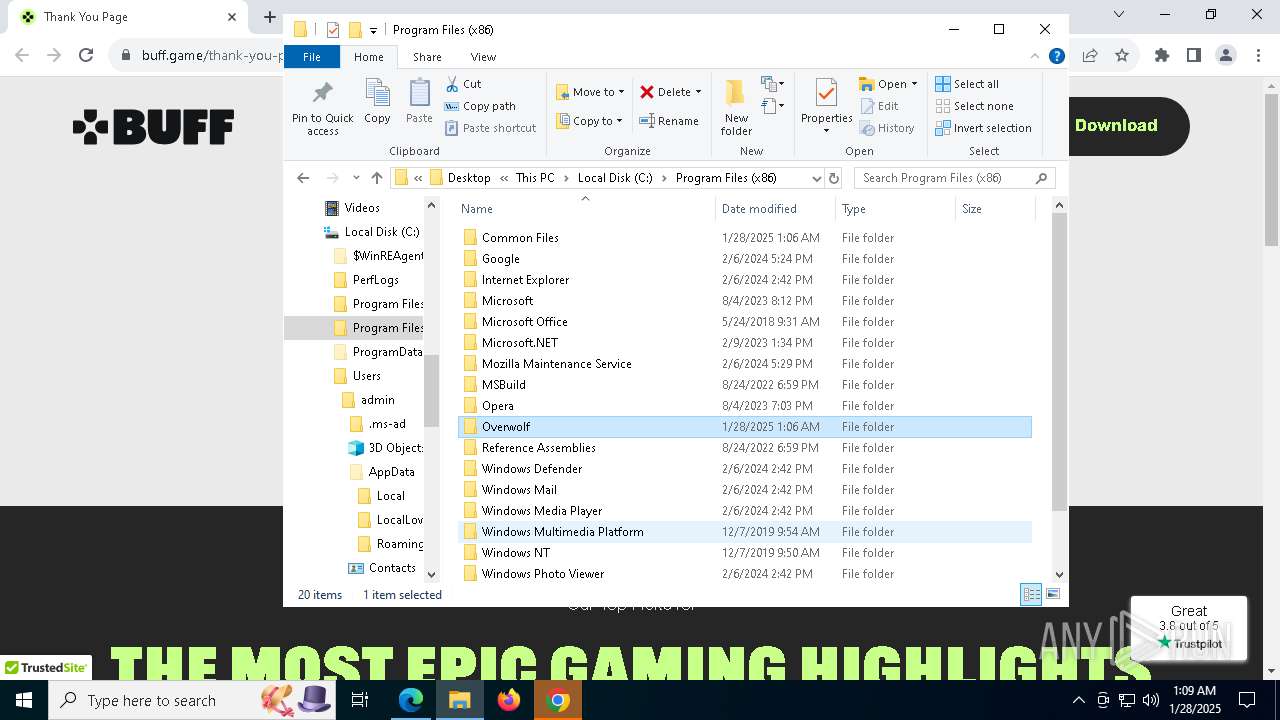Click Select none
This screenshot has height=720, width=1280.
(x=974, y=106)
